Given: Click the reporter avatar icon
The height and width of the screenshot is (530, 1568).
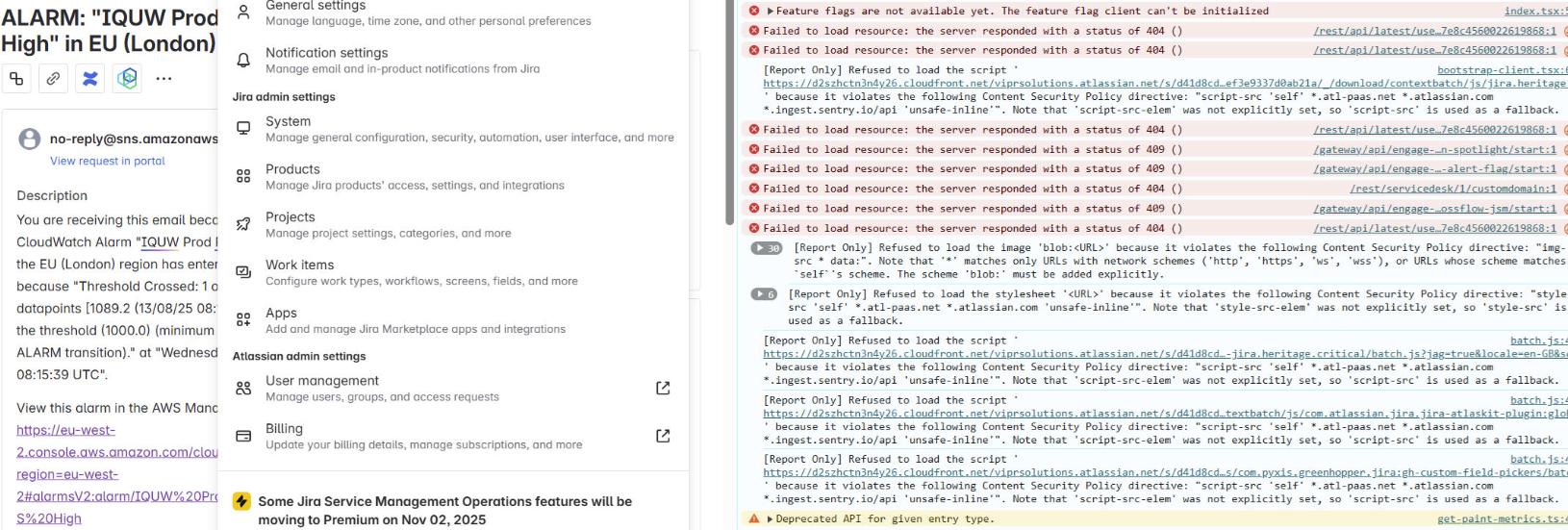Looking at the screenshot, I should tap(30, 139).
